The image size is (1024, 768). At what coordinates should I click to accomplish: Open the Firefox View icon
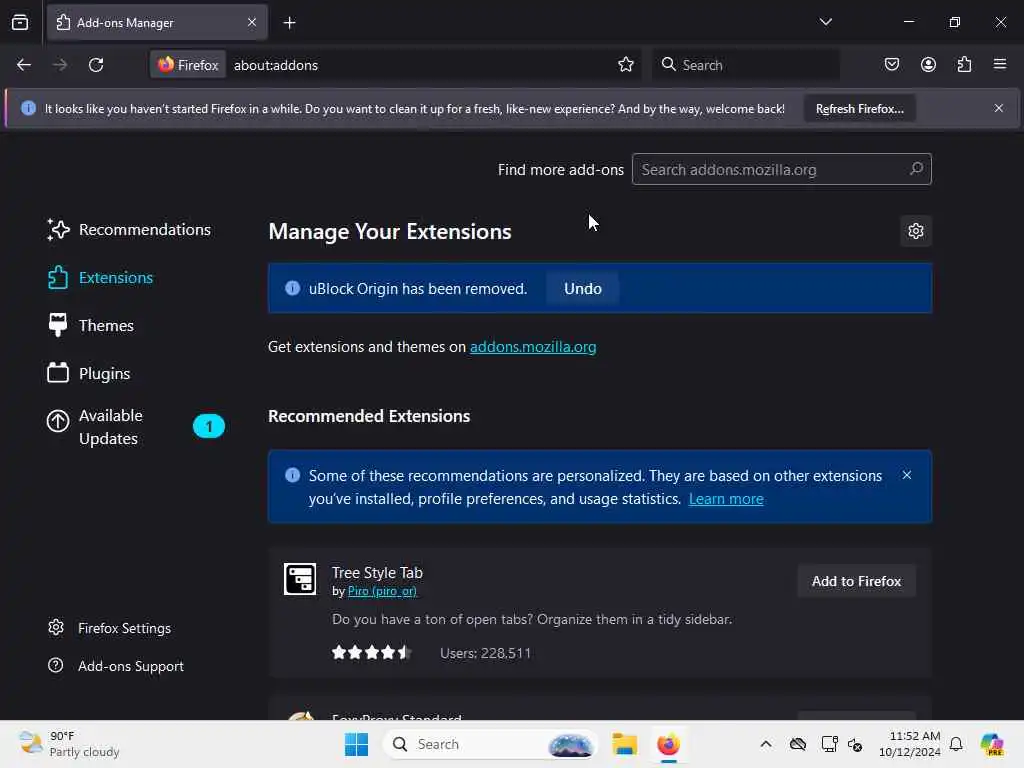coord(20,22)
